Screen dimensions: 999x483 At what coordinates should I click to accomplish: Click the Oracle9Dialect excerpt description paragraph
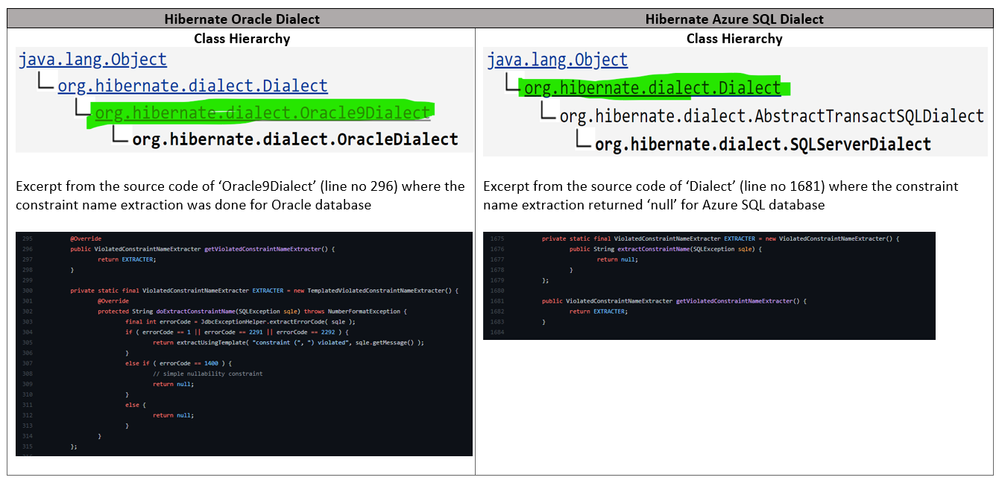(241, 195)
